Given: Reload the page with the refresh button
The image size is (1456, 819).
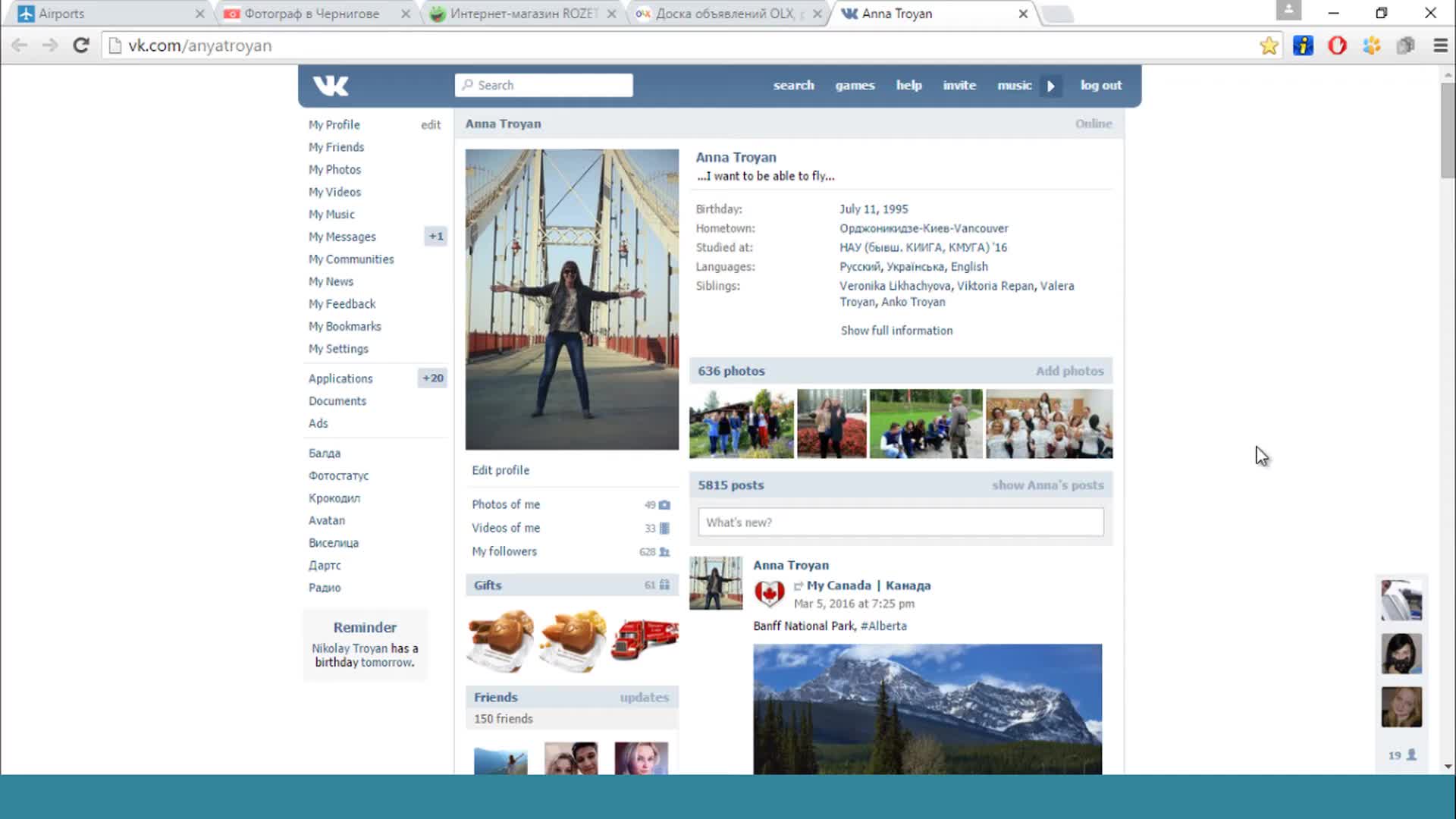Looking at the screenshot, I should click(80, 45).
